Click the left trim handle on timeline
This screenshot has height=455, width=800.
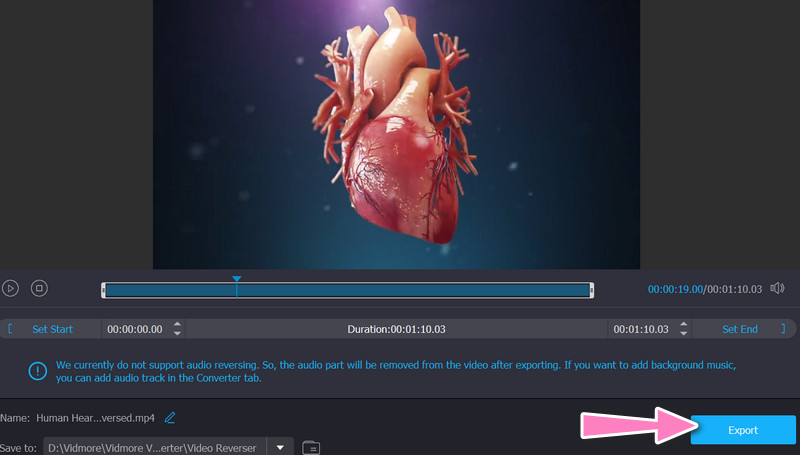(103, 289)
